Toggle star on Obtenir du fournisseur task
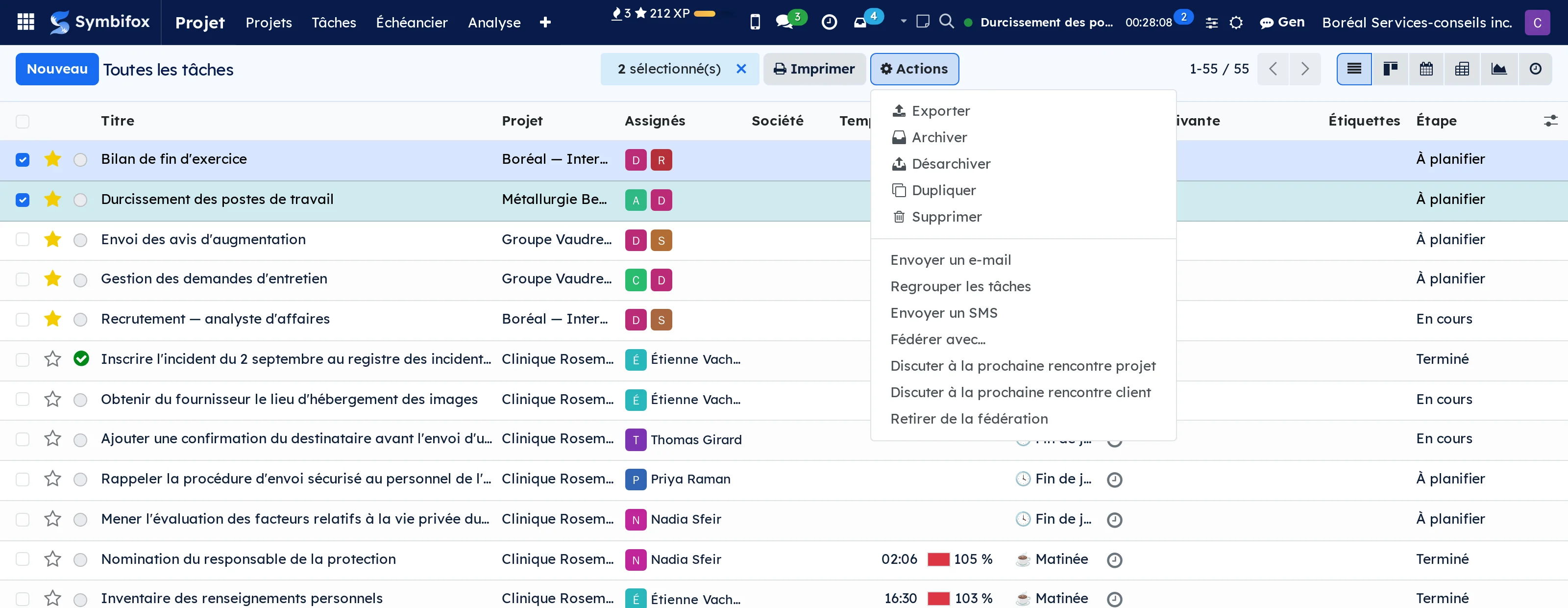This screenshot has height=608, width=1568. [53, 399]
